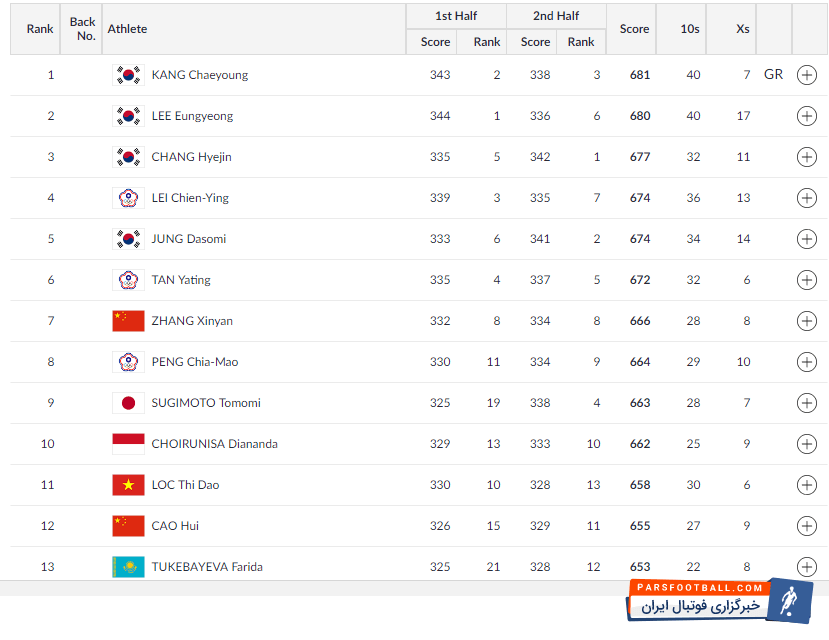Open athlete name PENG Chia-Mao
Viewport: 829px width, 640px height.
tap(195, 362)
